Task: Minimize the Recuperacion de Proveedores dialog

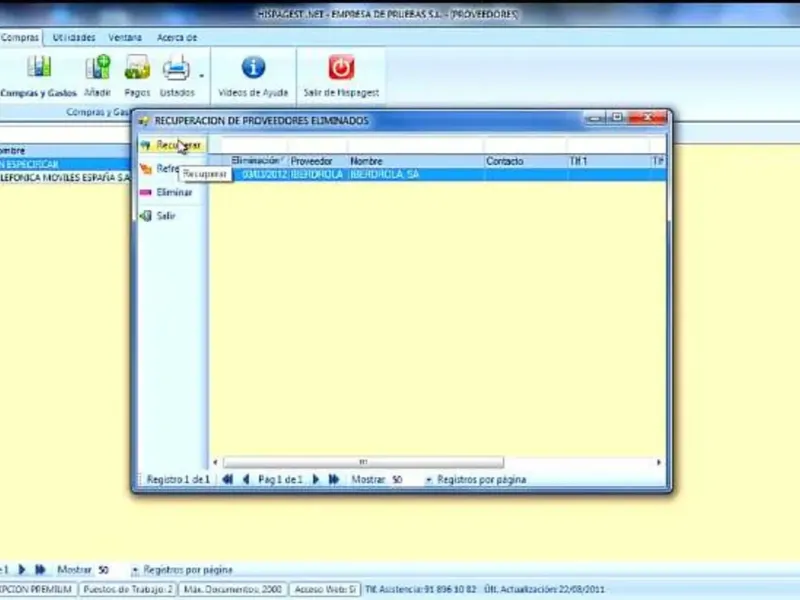Action: click(x=595, y=118)
